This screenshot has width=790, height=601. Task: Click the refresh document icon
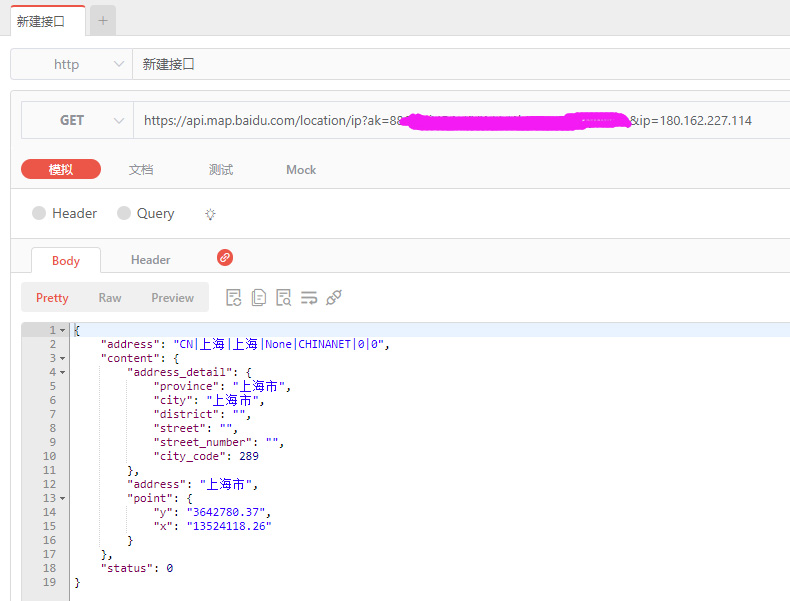(x=234, y=297)
